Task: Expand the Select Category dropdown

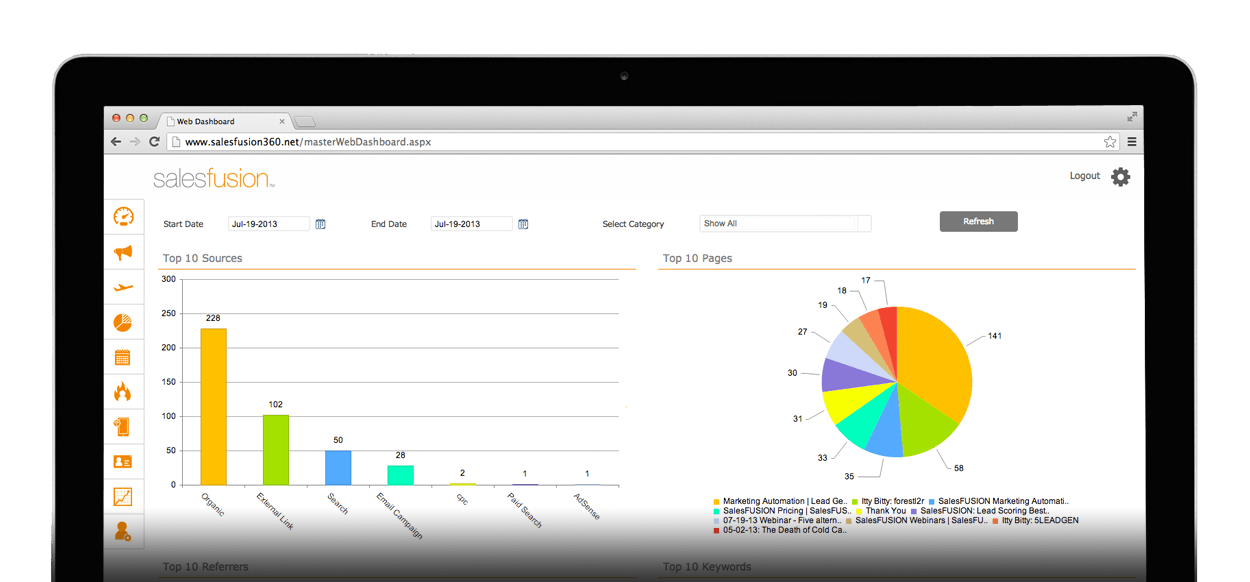Action: pos(785,224)
